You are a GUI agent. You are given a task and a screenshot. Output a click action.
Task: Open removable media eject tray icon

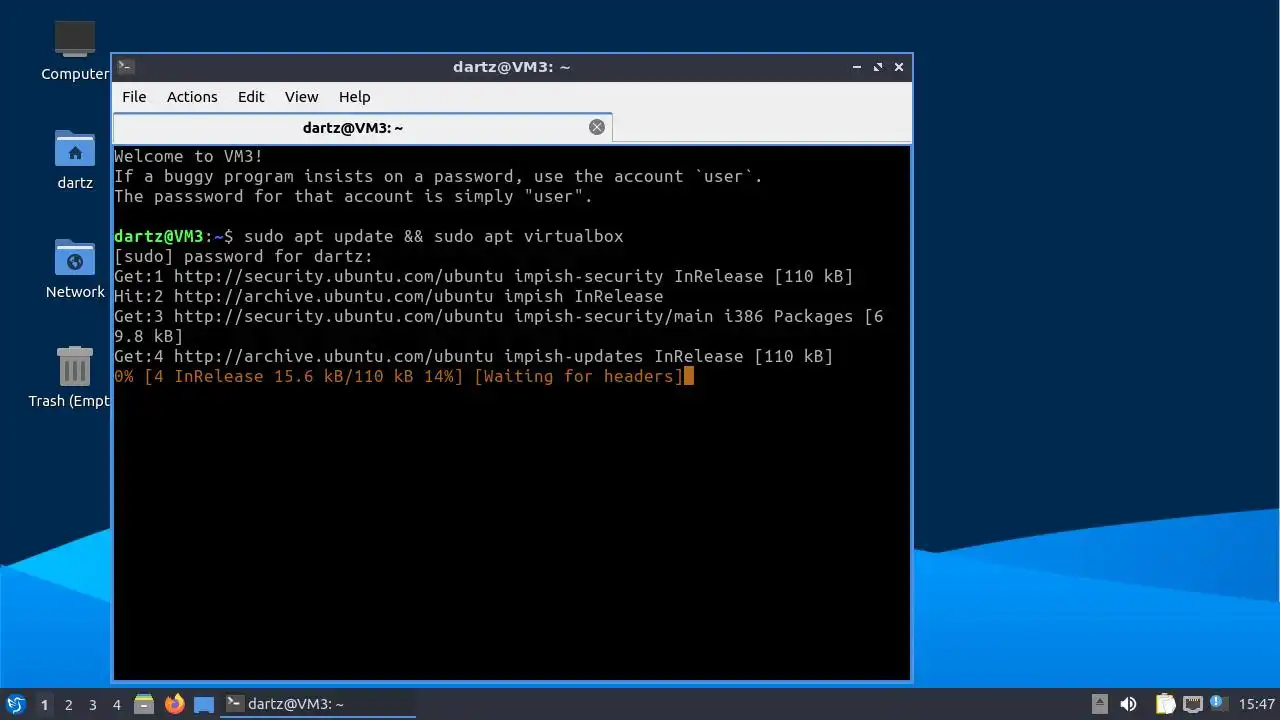(1099, 704)
